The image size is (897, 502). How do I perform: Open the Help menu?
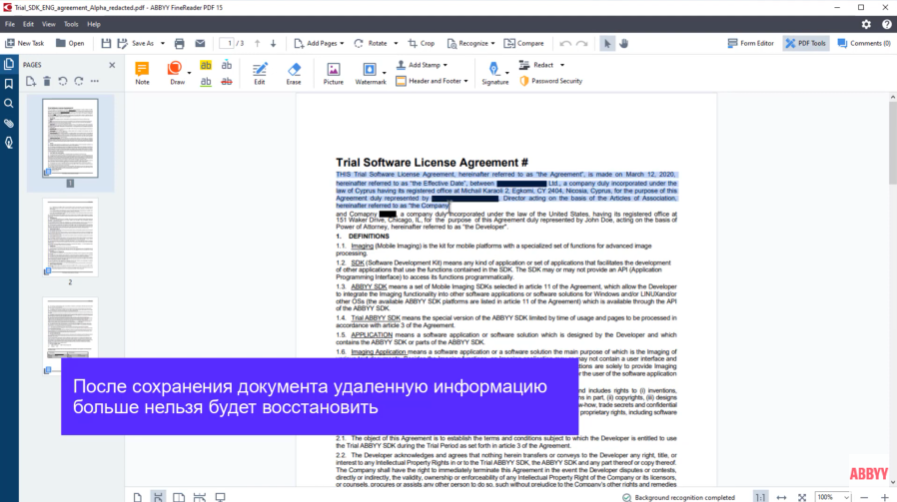tap(94, 25)
